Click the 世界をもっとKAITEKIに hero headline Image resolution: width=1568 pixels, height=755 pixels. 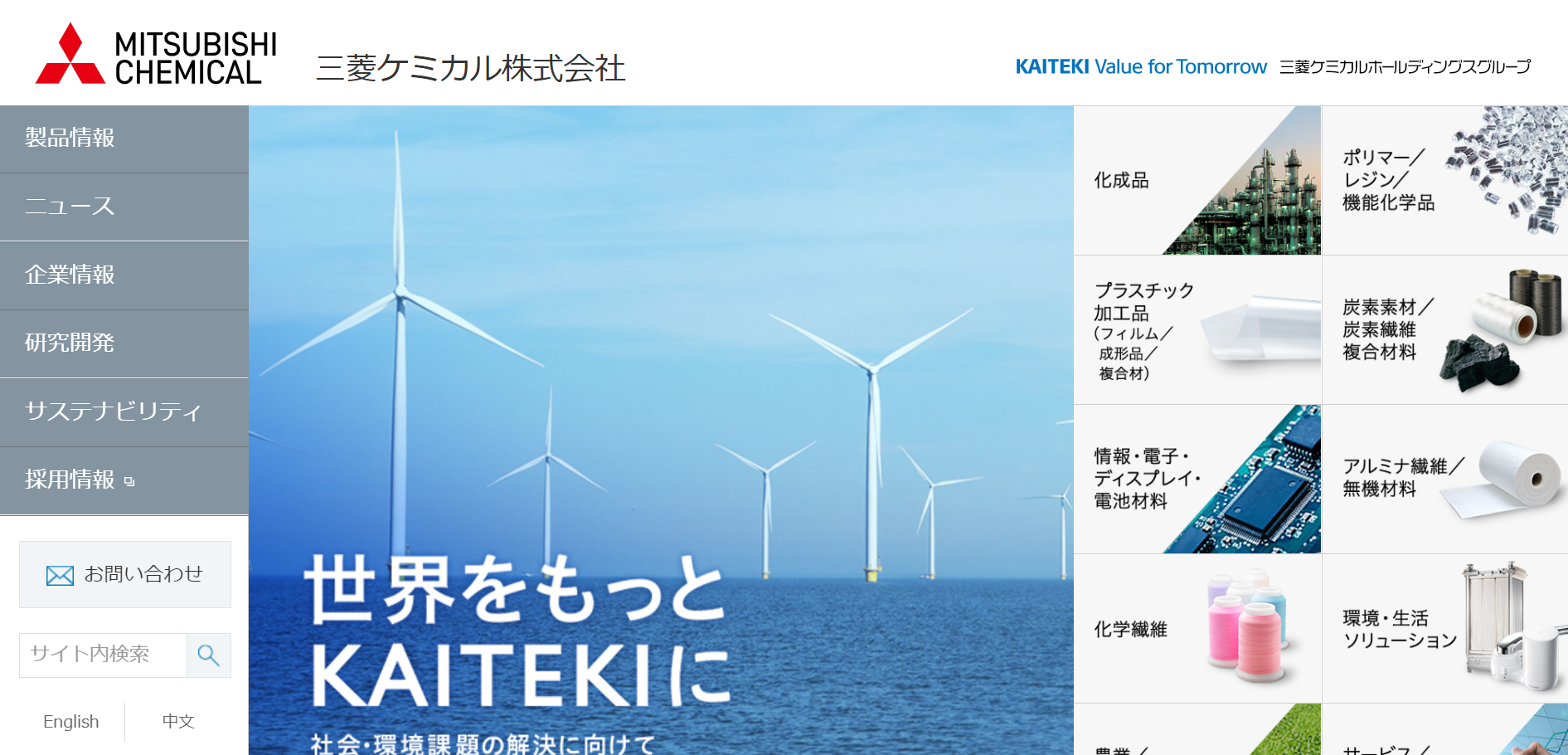(x=518, y=632)
